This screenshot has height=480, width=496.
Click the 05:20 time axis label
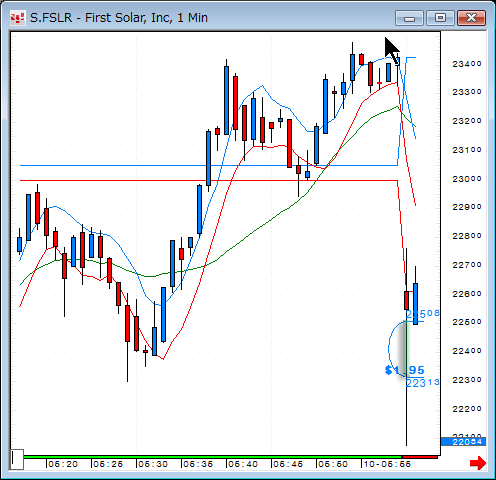tap(63, 464)
